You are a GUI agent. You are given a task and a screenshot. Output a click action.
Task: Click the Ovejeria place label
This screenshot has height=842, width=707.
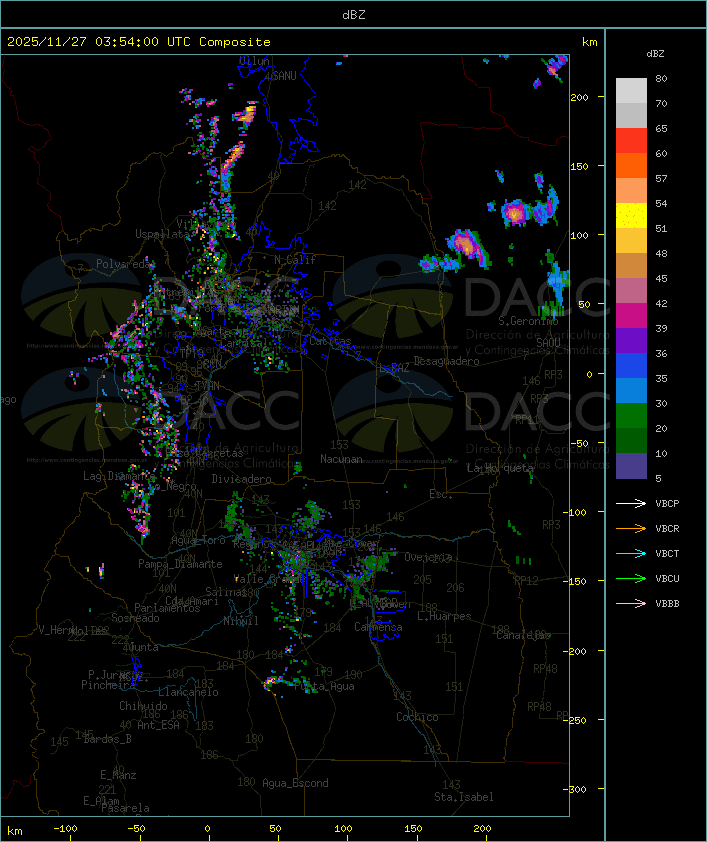pyautogui.click(x=428, y=557)
